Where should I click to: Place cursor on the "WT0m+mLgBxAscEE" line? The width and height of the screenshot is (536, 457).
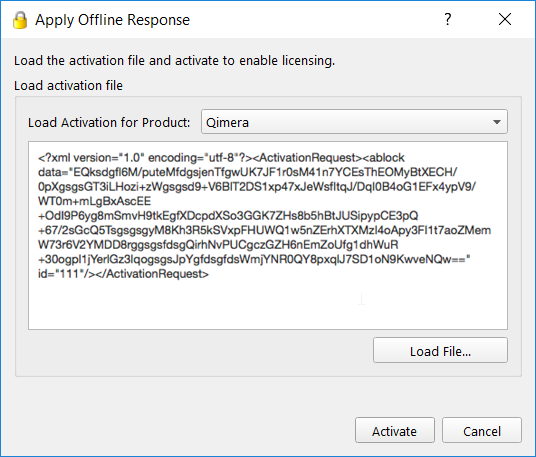pos(94,201)
